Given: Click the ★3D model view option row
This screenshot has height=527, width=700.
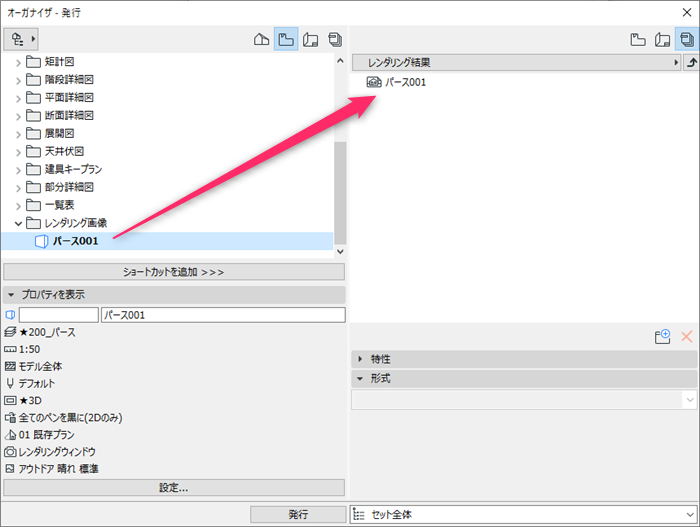Looking at the screenshot, I should pos(23,400).
